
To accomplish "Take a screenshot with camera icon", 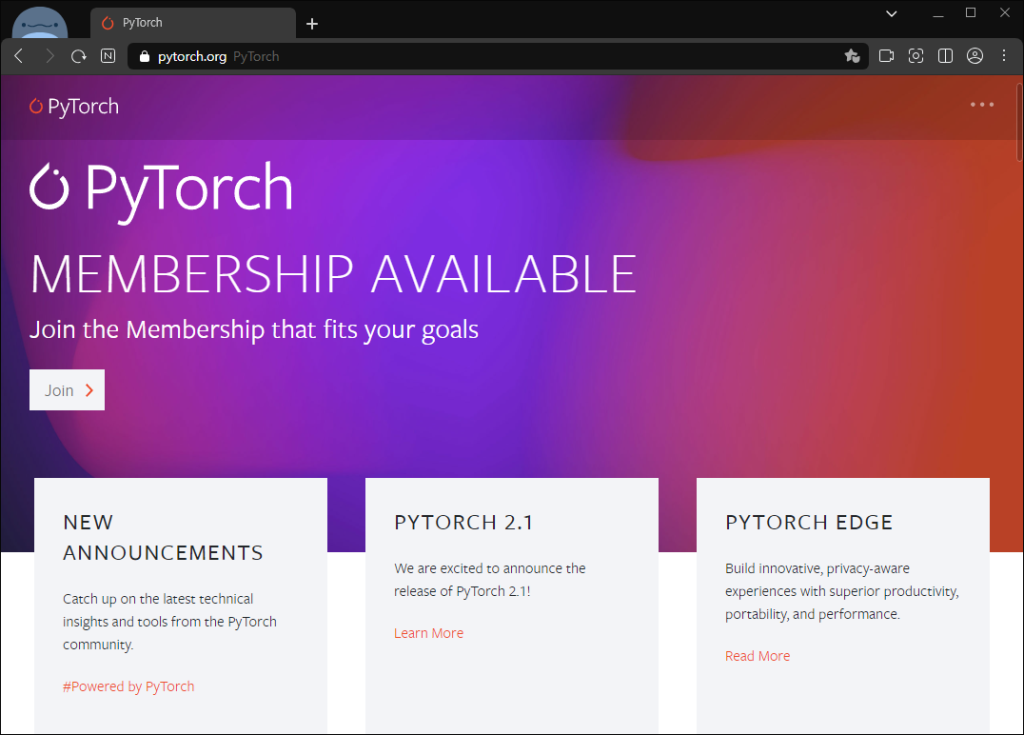I will 916,56.
